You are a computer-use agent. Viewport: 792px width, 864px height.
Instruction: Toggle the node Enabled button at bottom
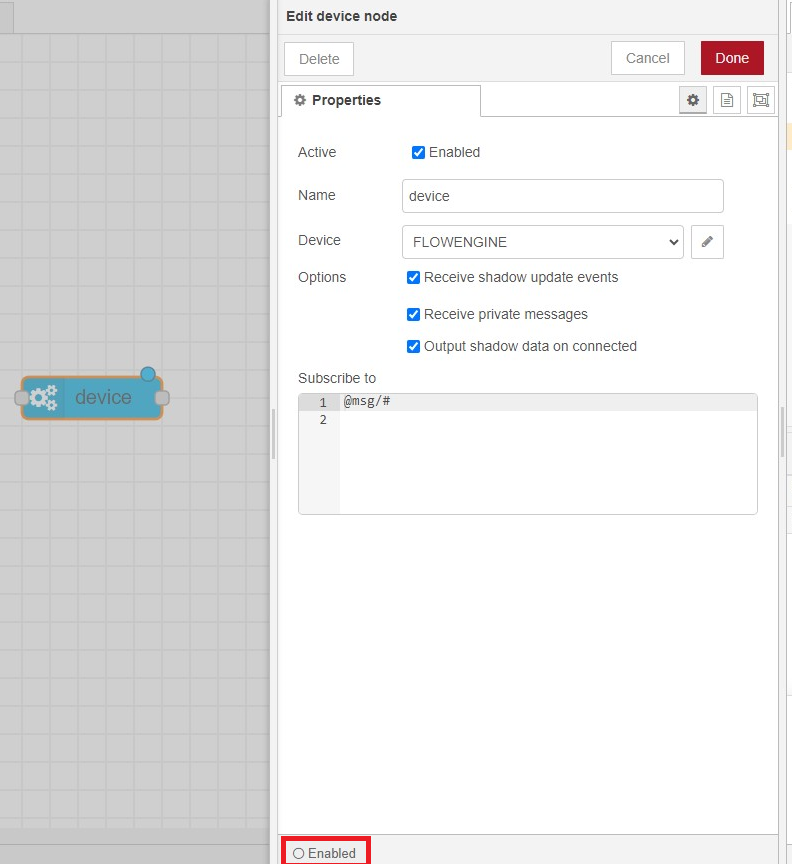click(325, 853)
